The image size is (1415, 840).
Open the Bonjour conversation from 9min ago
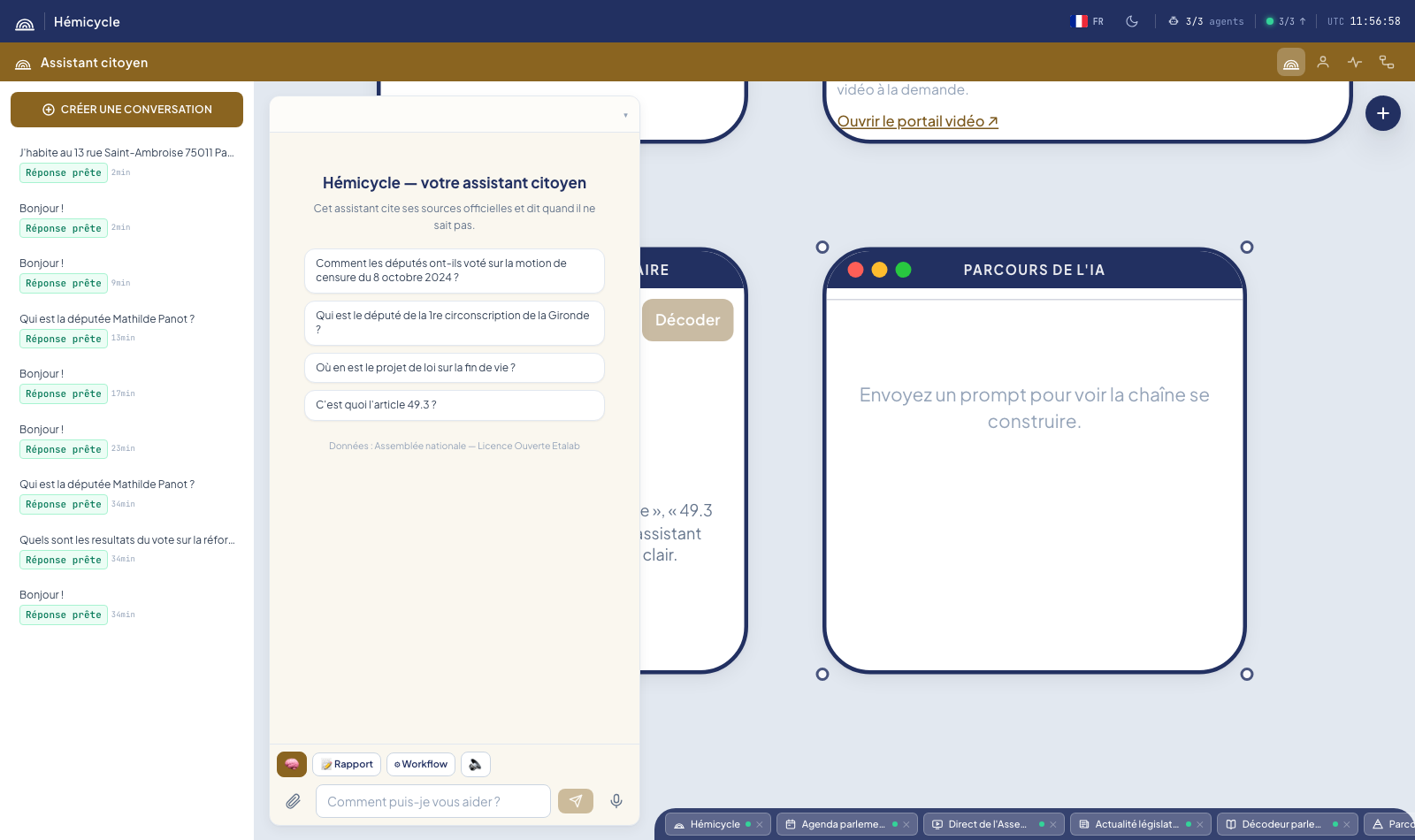point(126,273)
